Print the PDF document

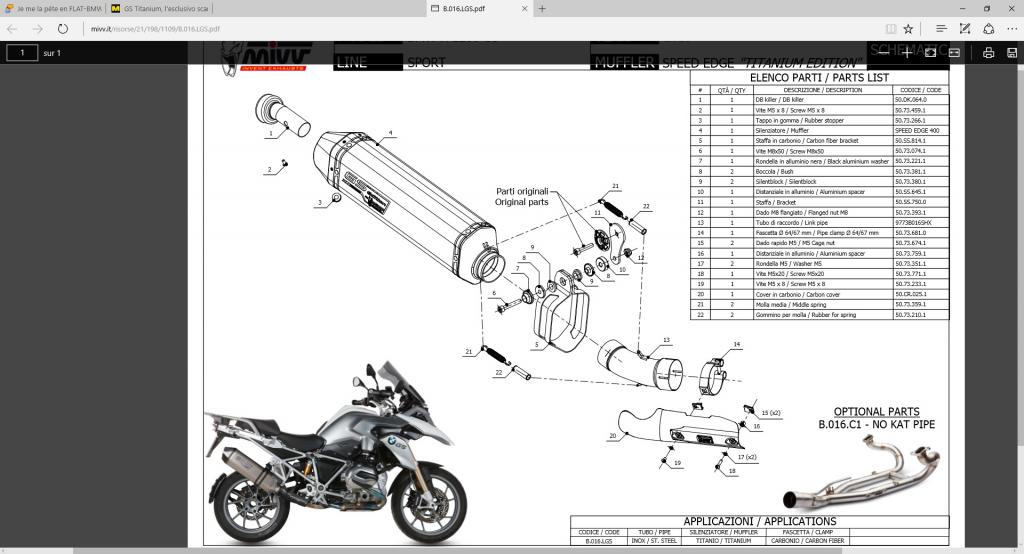pos(989,53)
